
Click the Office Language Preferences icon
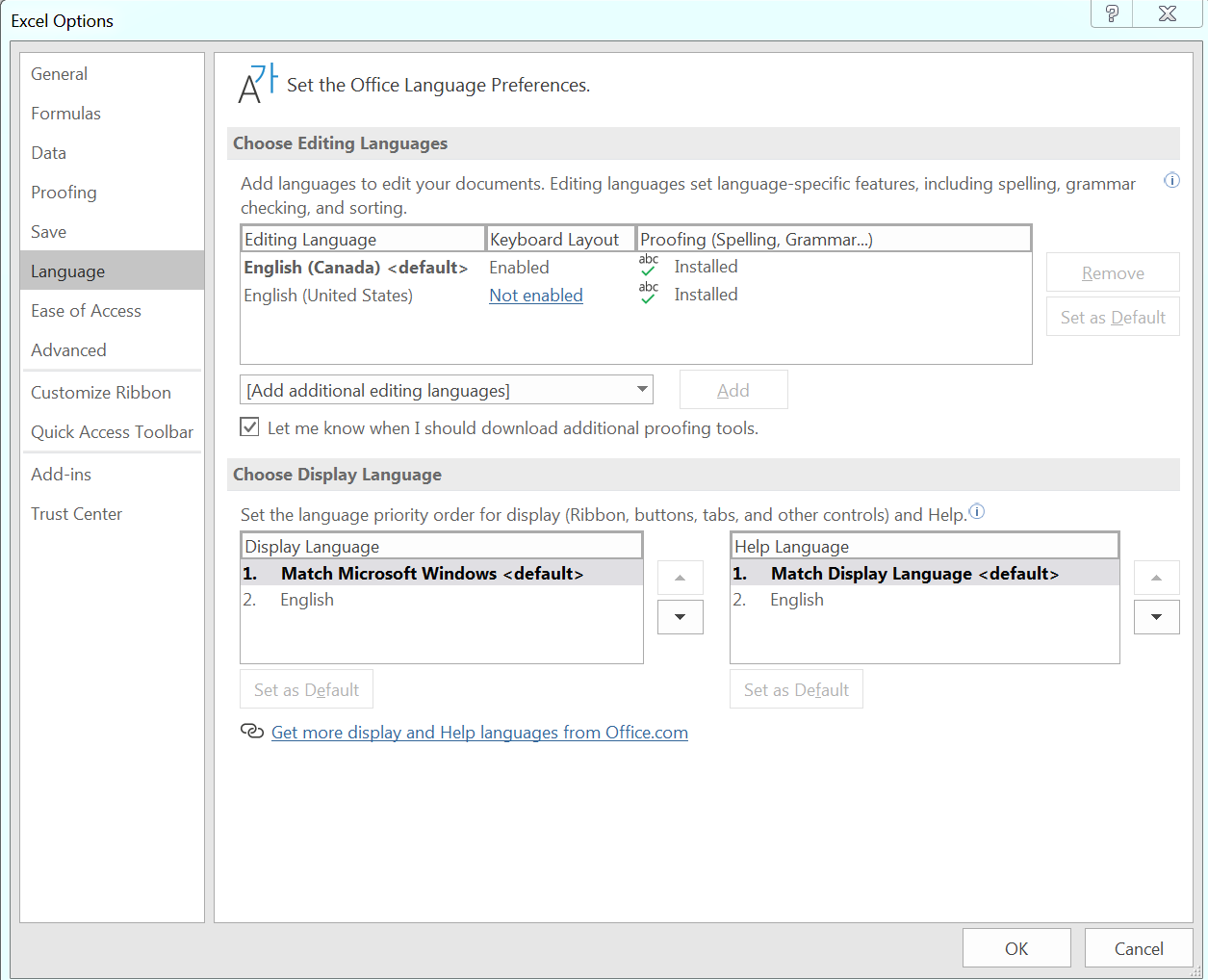pyautogui.click(x=258, y=84)
